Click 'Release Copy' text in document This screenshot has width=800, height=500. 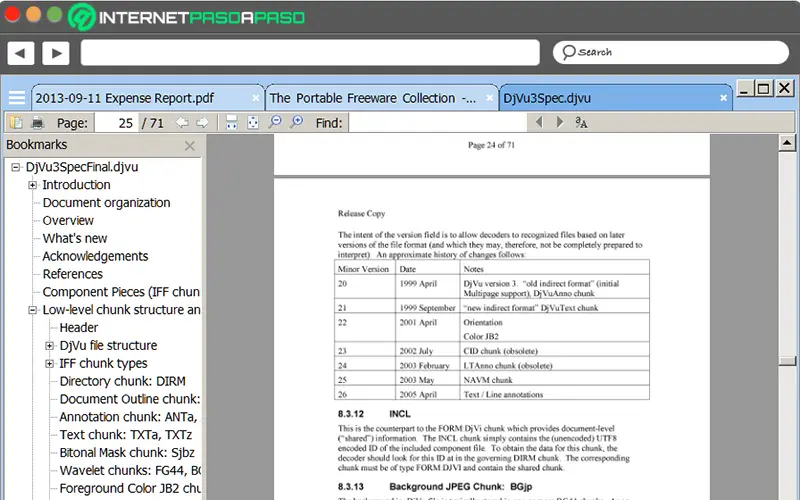(361, 214)
